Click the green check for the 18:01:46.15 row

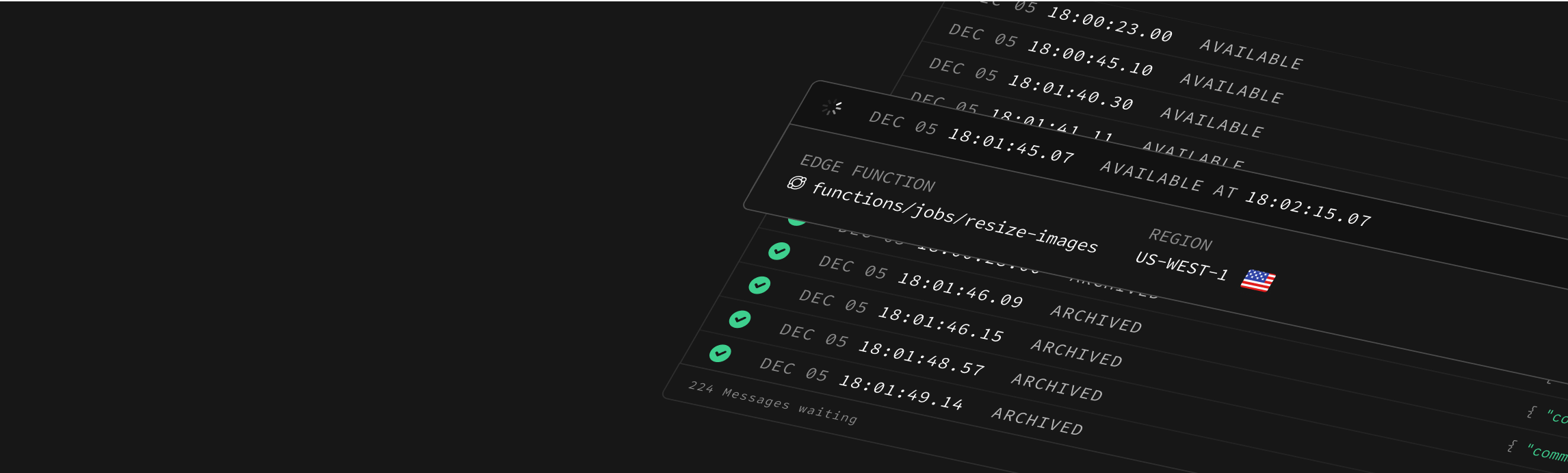(759, 285)
